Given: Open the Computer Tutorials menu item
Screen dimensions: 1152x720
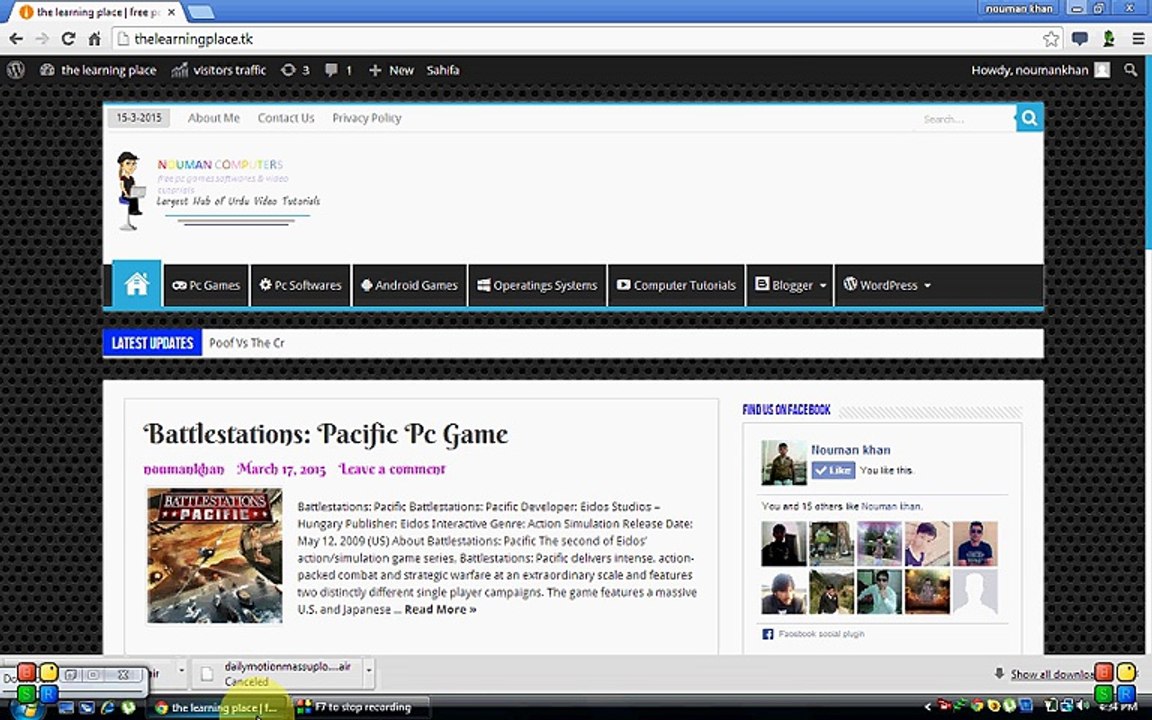Looking at the screenshot, I should [x=676, y=285].
